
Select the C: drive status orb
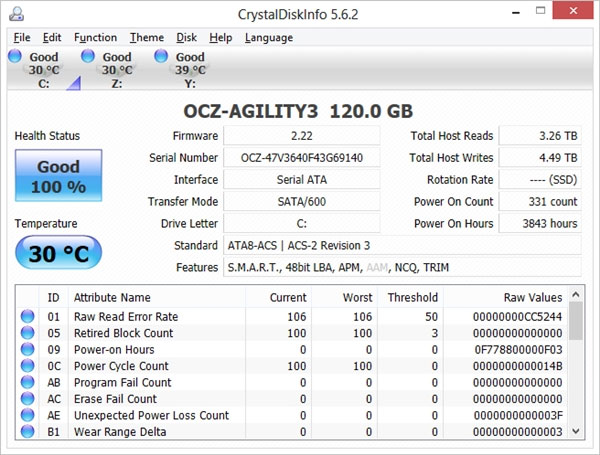(x=15, y=56)
